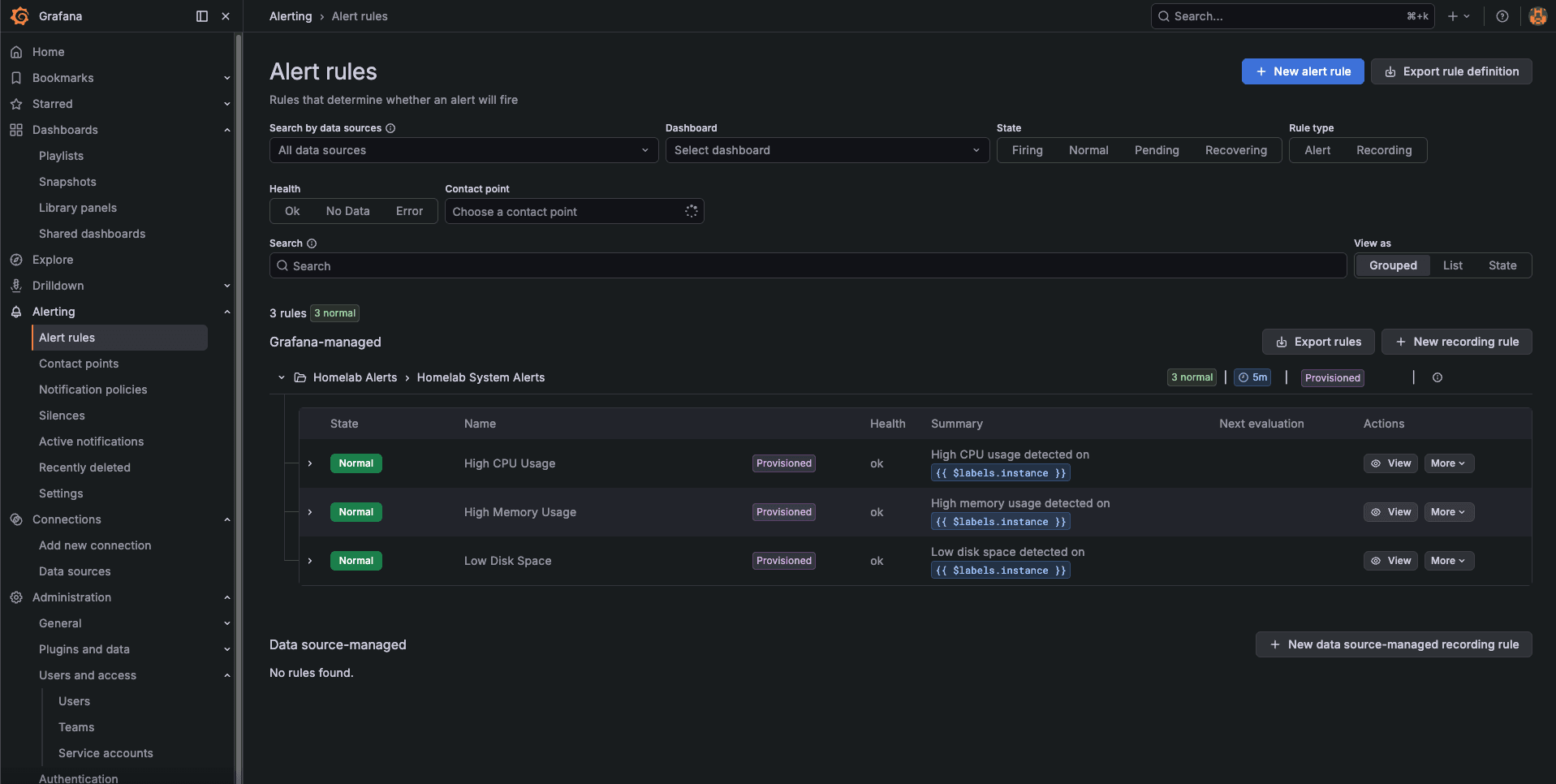The height and width of the screenshot is (784, 1556).
Task: Expand the High CPU Usage rule row
Action: (x=310, y=463)
